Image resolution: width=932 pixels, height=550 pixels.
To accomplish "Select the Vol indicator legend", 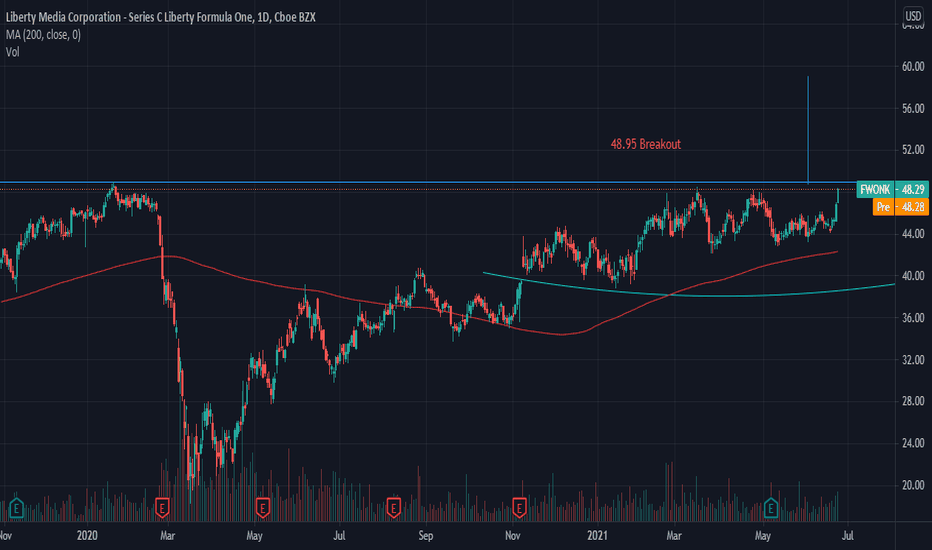I will point(12,52).
